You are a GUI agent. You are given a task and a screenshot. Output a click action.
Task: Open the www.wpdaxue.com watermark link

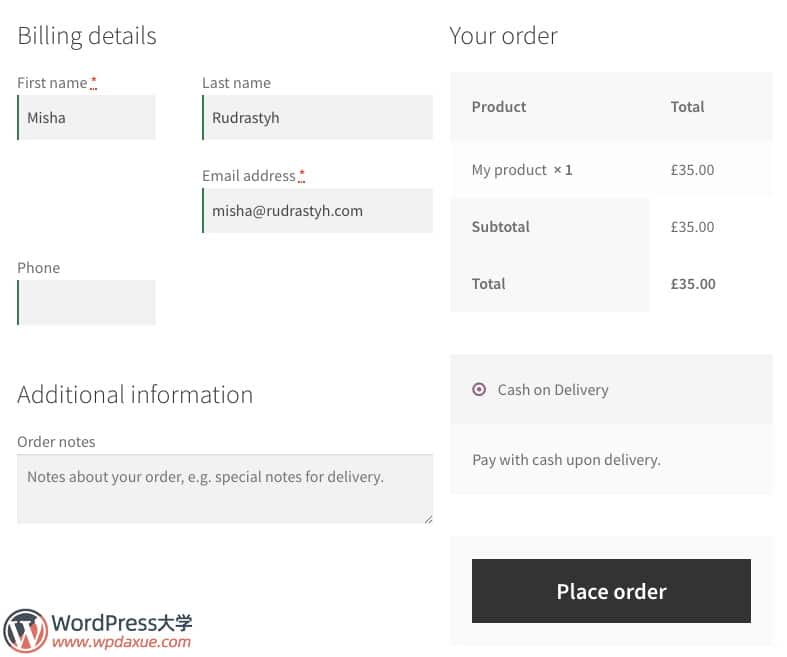pyautogui.click(x=121, y=642)
